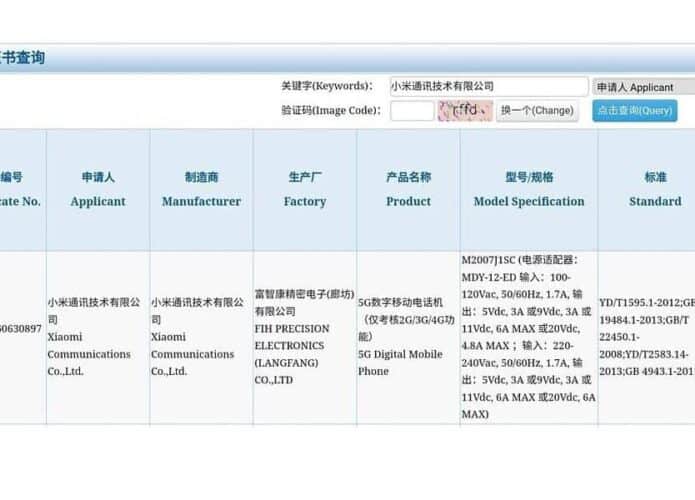Click the Image Code label text

[x=331, y=110]
